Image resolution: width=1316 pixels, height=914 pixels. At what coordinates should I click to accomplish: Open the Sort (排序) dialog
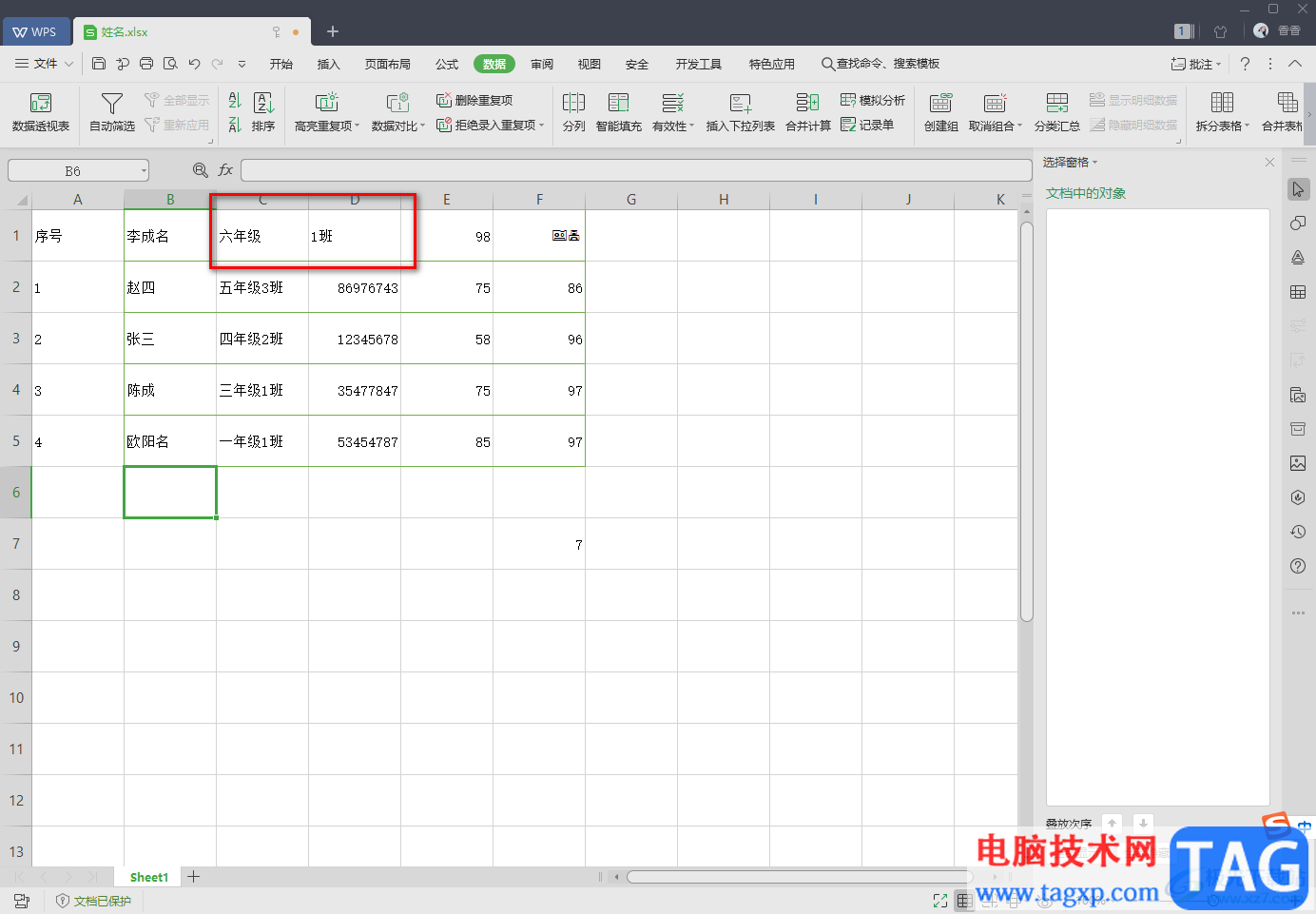click(263, 111)
